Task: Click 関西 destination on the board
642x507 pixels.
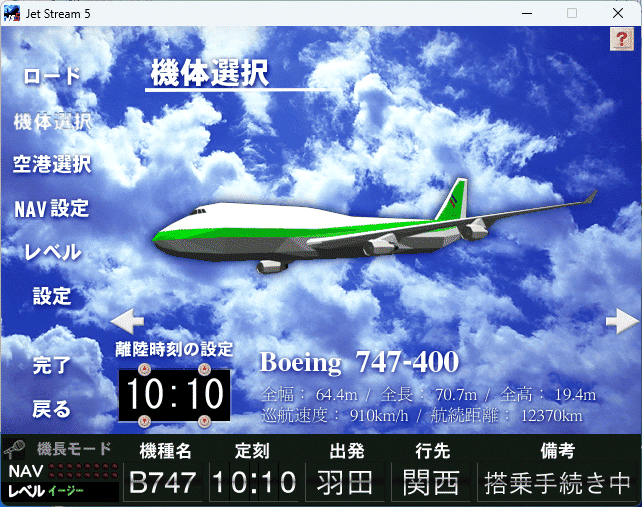Action: [431, 482]
